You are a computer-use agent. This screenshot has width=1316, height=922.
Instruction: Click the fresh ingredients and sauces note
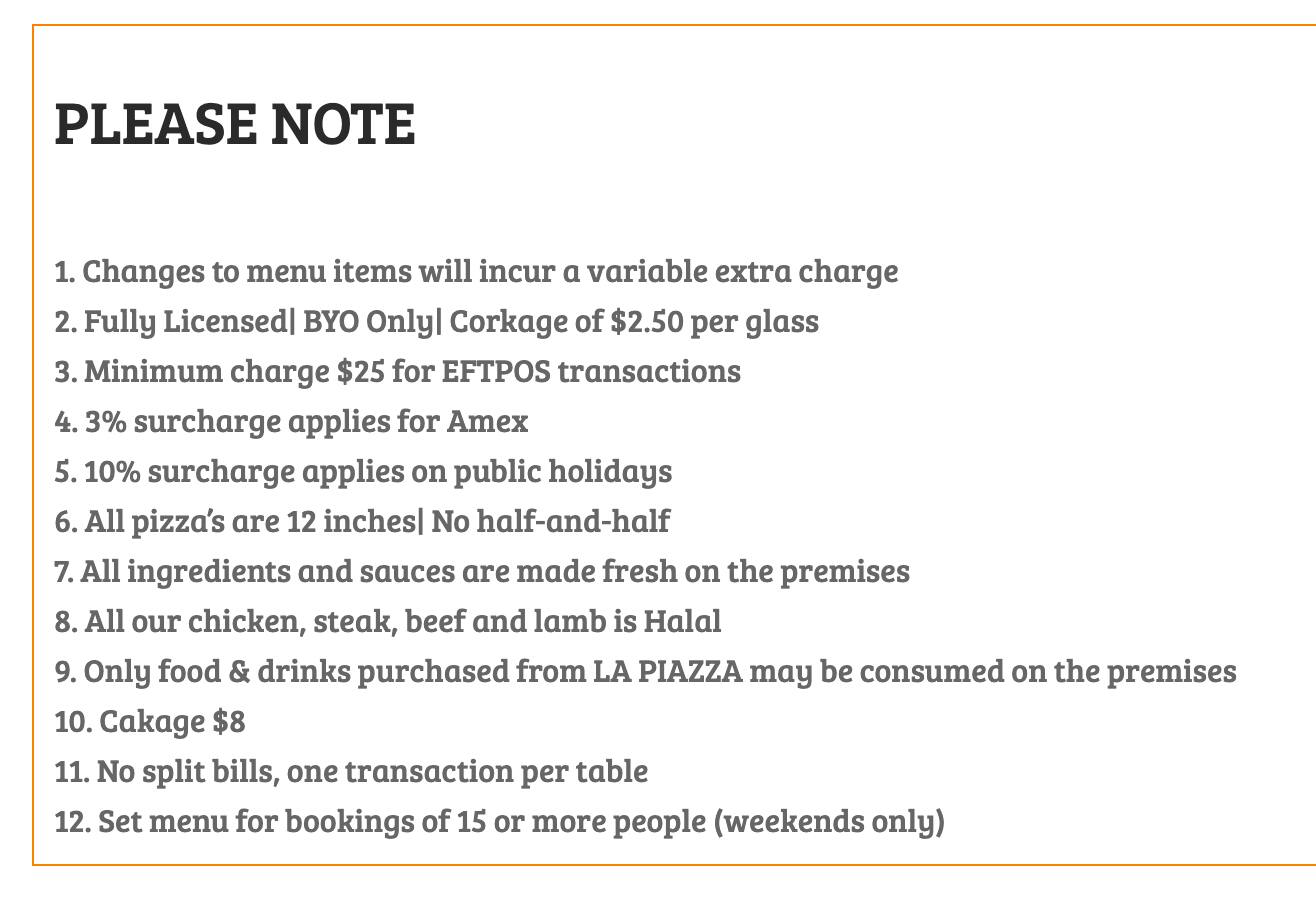[x=482, y=571]
